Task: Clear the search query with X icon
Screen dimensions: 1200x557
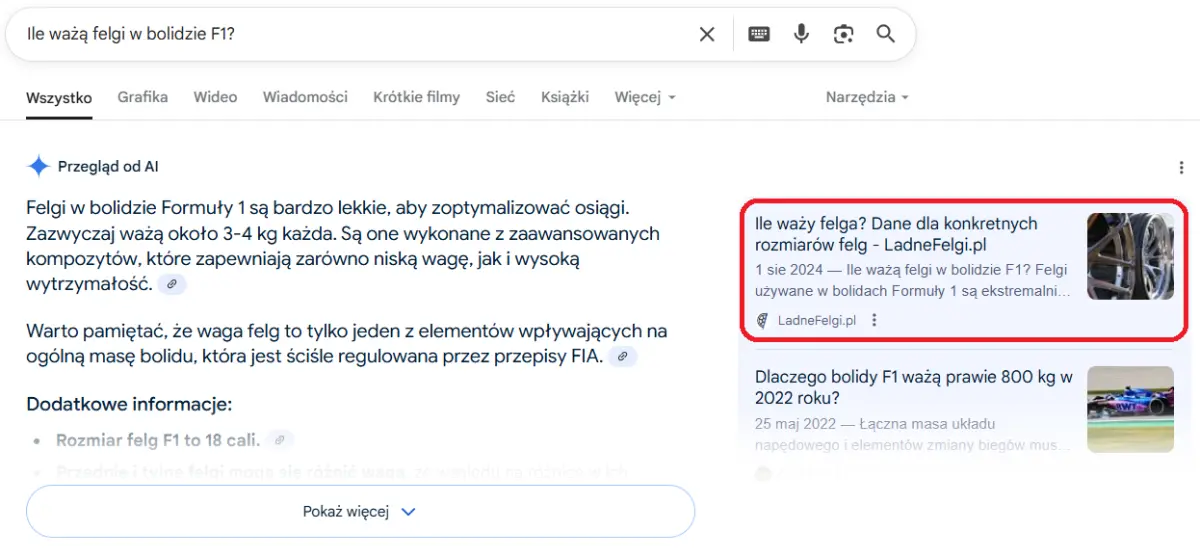Action: [707, 34]
